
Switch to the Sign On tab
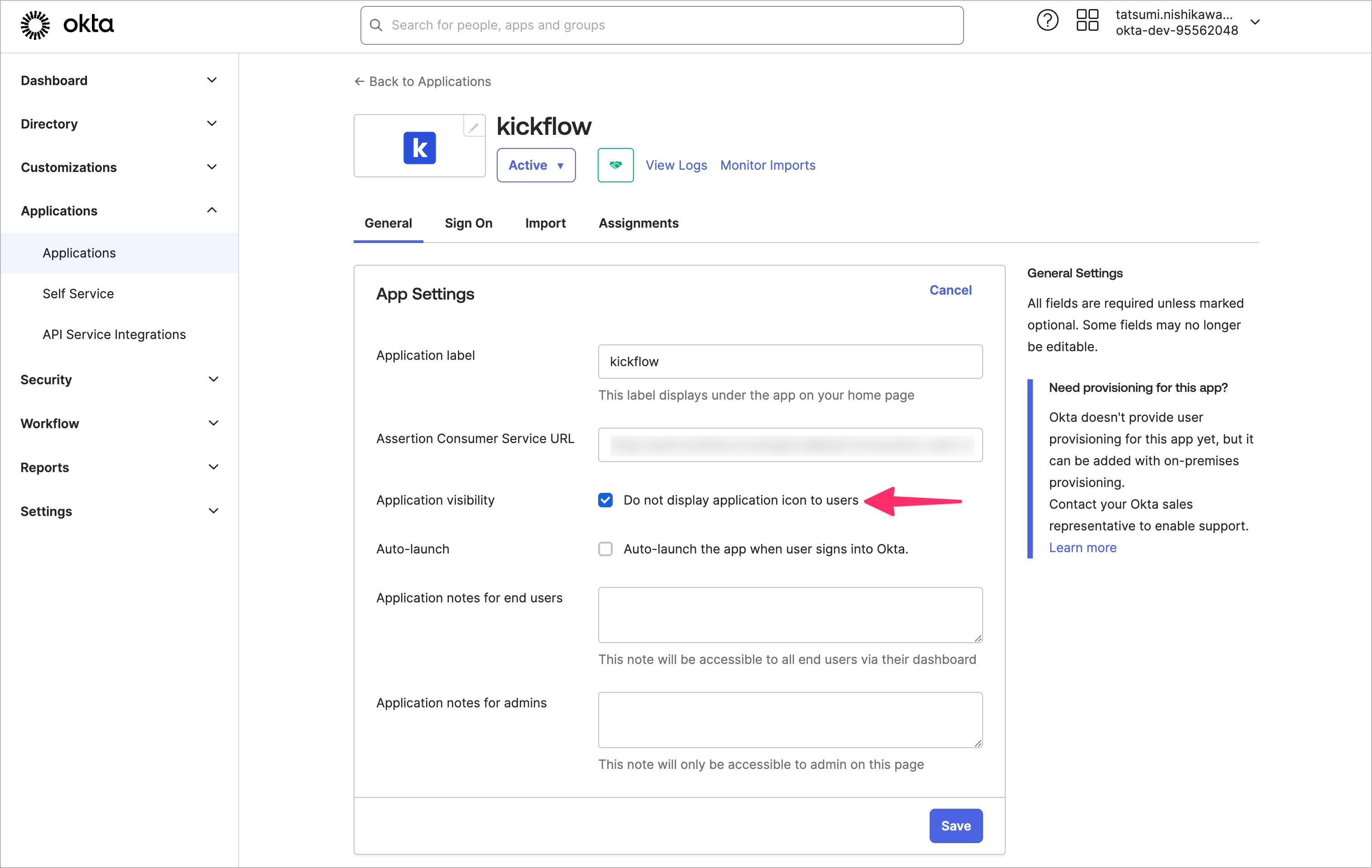click(x=468, y=223)
